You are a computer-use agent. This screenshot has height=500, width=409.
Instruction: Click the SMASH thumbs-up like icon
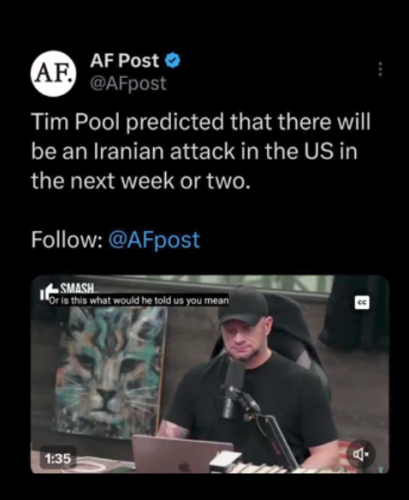[x=47, y=291]
